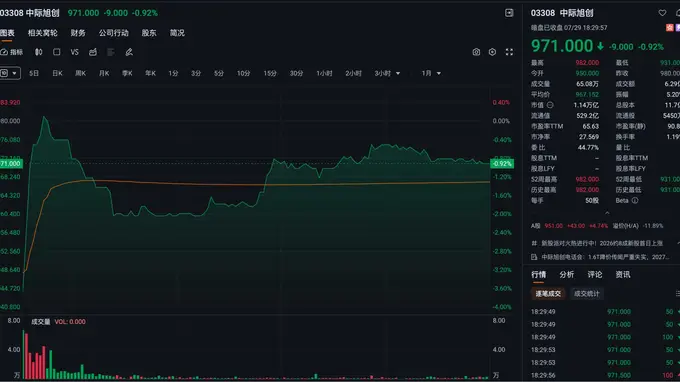The image size is (680, 382).
Task: Open the 相关窝轮 tab
Action: tap(42, 33)
